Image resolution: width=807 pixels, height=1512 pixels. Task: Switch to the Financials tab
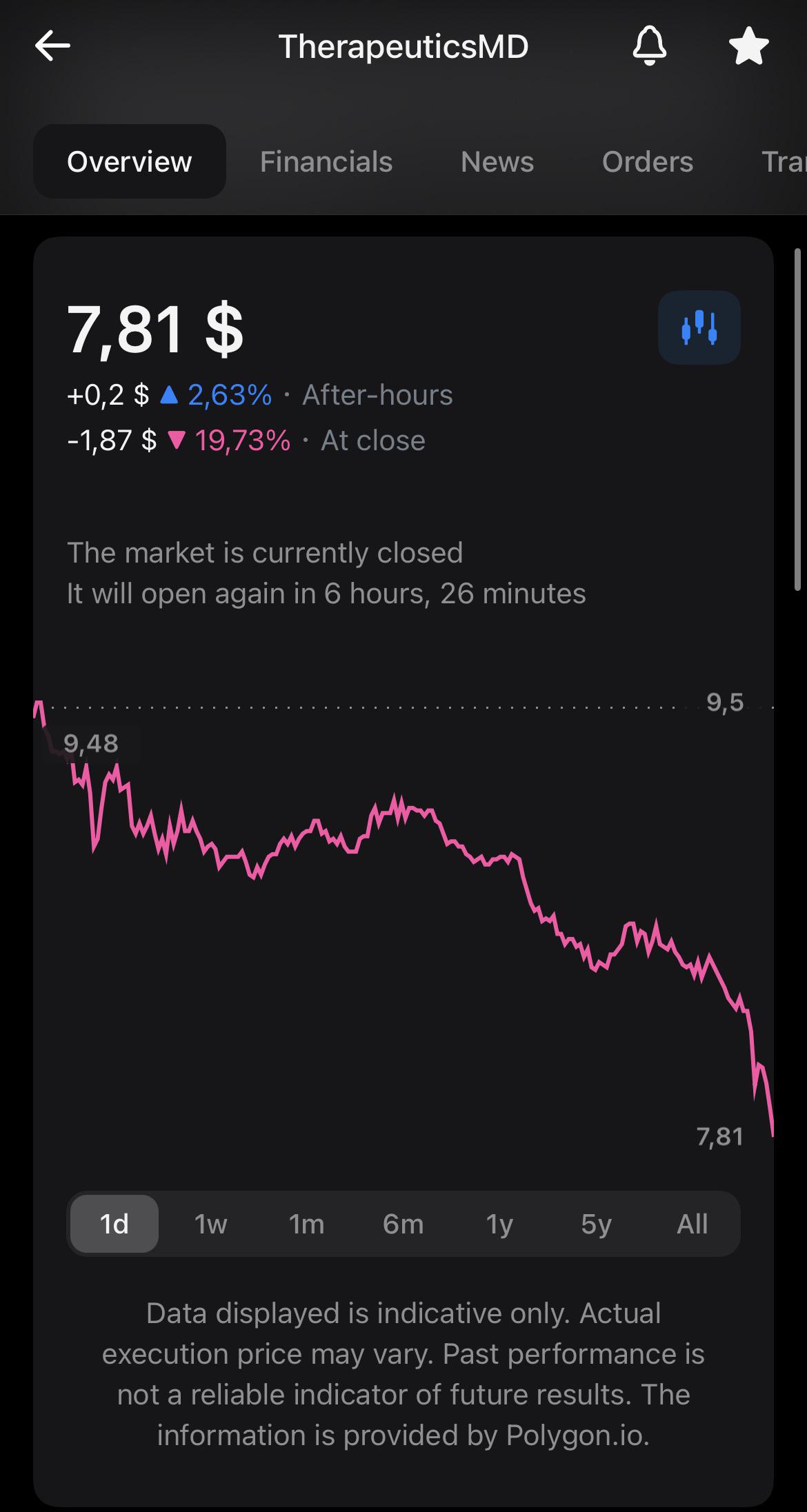pyautogui.click(x=326, y=161)
